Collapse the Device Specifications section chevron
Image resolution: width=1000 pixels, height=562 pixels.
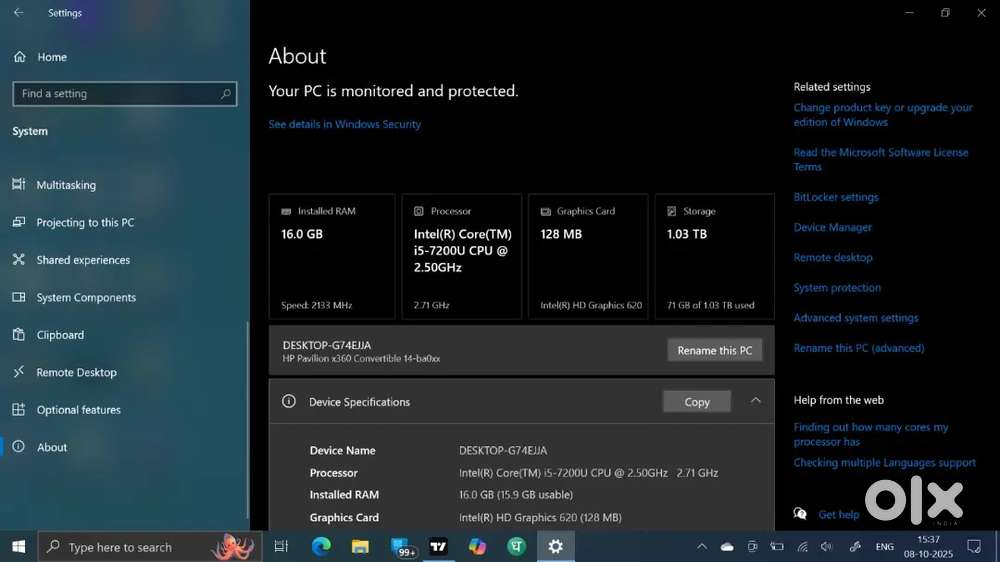click(x=756, y=401)
